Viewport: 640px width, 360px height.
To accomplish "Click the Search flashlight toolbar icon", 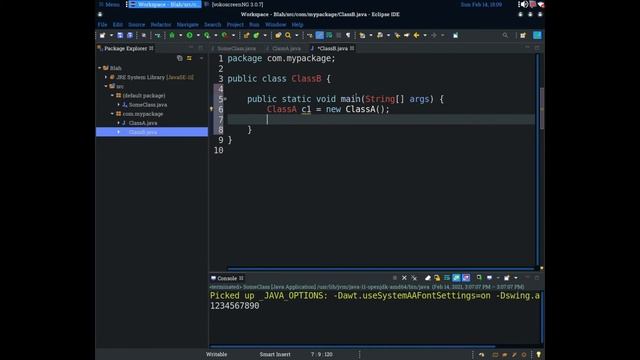I will point(288,36).
